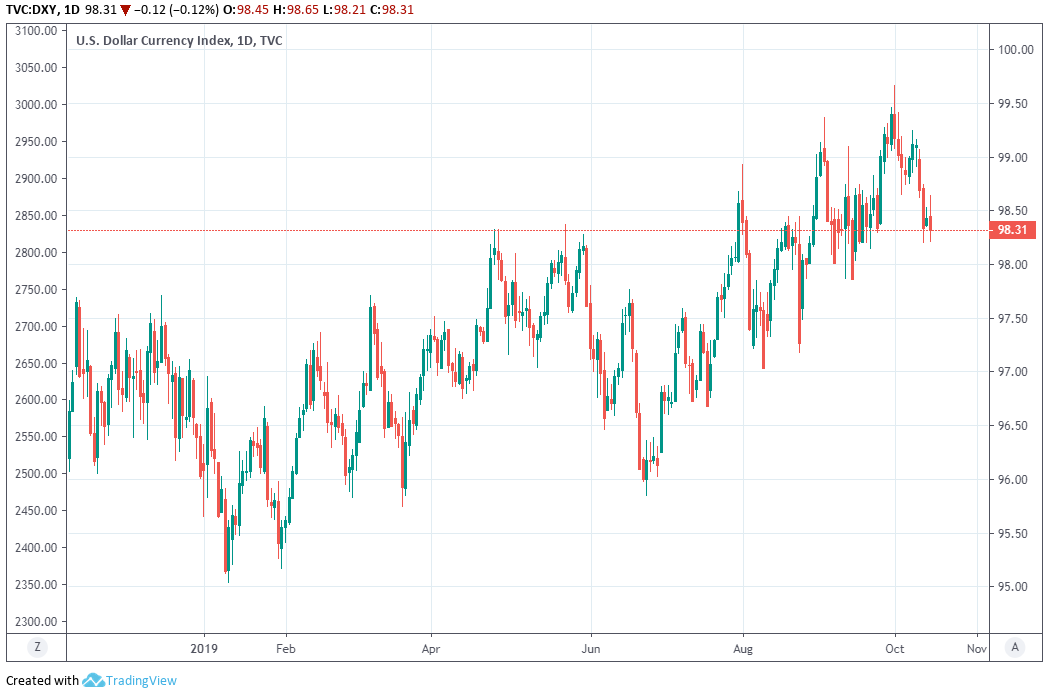Screen dimensions: 1045x692
Task: Open the TradingView text link
Action: [x=142, y=681]
